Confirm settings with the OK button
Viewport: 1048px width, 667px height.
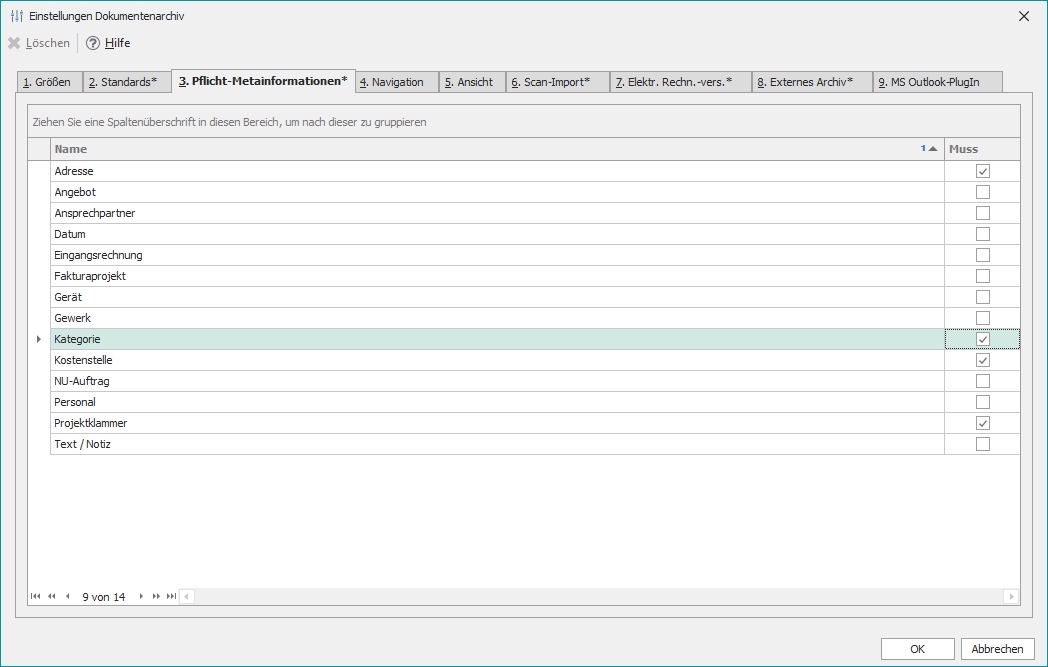pyautogui.click(x=917, y=649)
